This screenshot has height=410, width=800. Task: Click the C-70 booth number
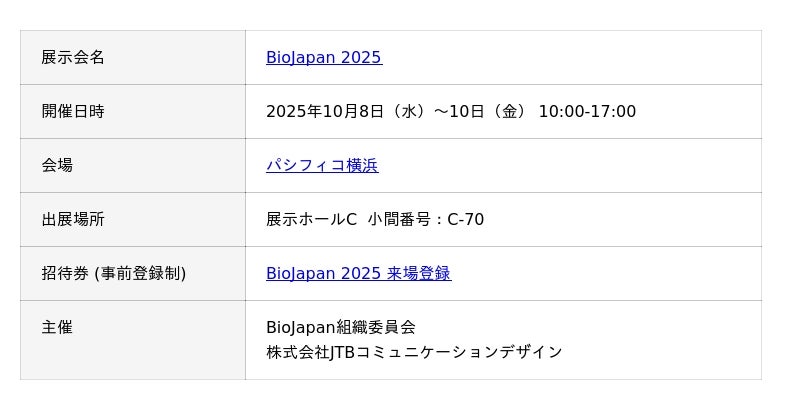click(465, 220)
